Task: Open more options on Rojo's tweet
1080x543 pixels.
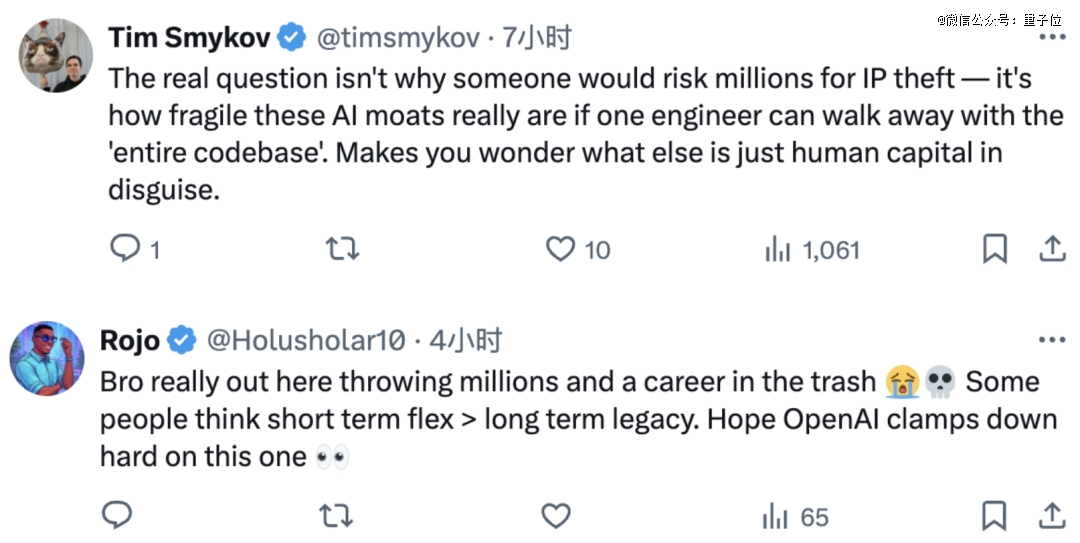Action: [x=1051, y=340]
